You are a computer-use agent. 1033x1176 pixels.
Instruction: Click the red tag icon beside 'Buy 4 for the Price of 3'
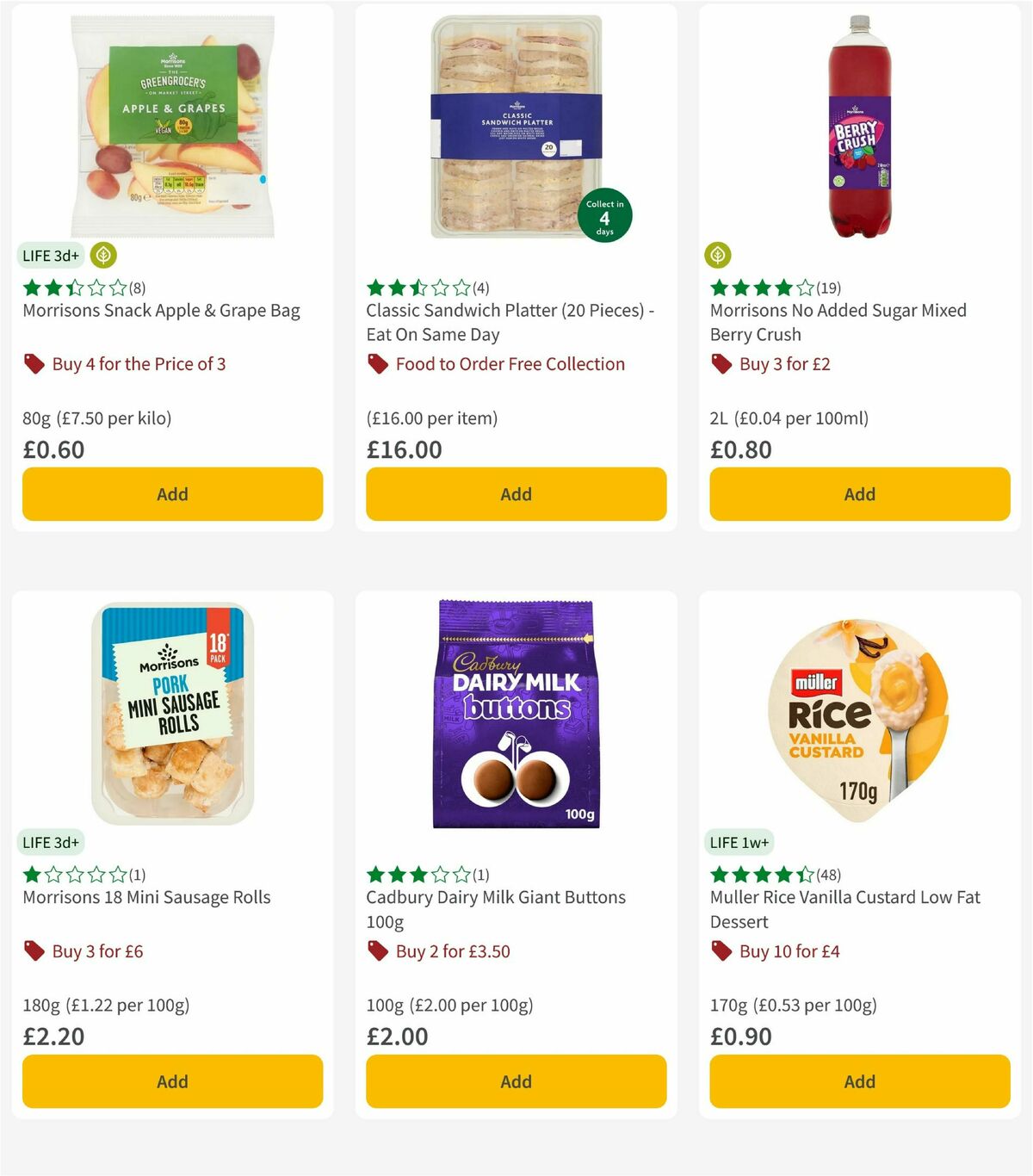tap(34, 364)
